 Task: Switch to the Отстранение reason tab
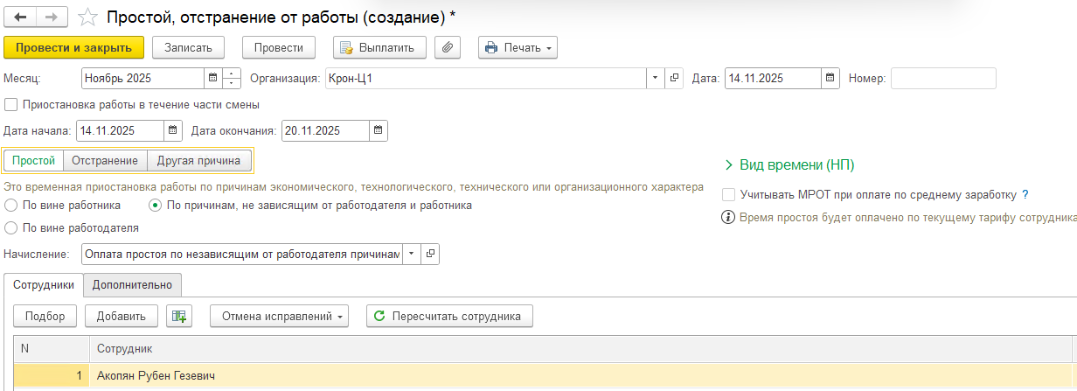pyautogui.click(x=105, y=161)
